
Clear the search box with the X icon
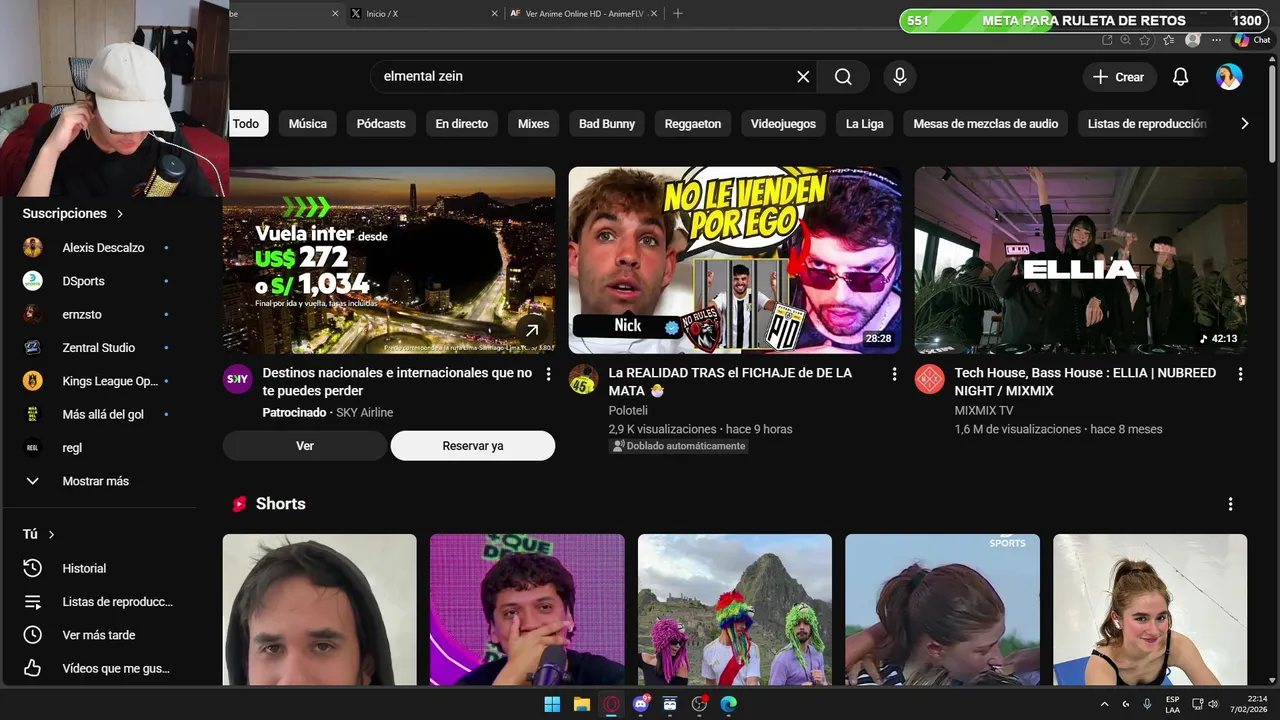tap(803, 77)
